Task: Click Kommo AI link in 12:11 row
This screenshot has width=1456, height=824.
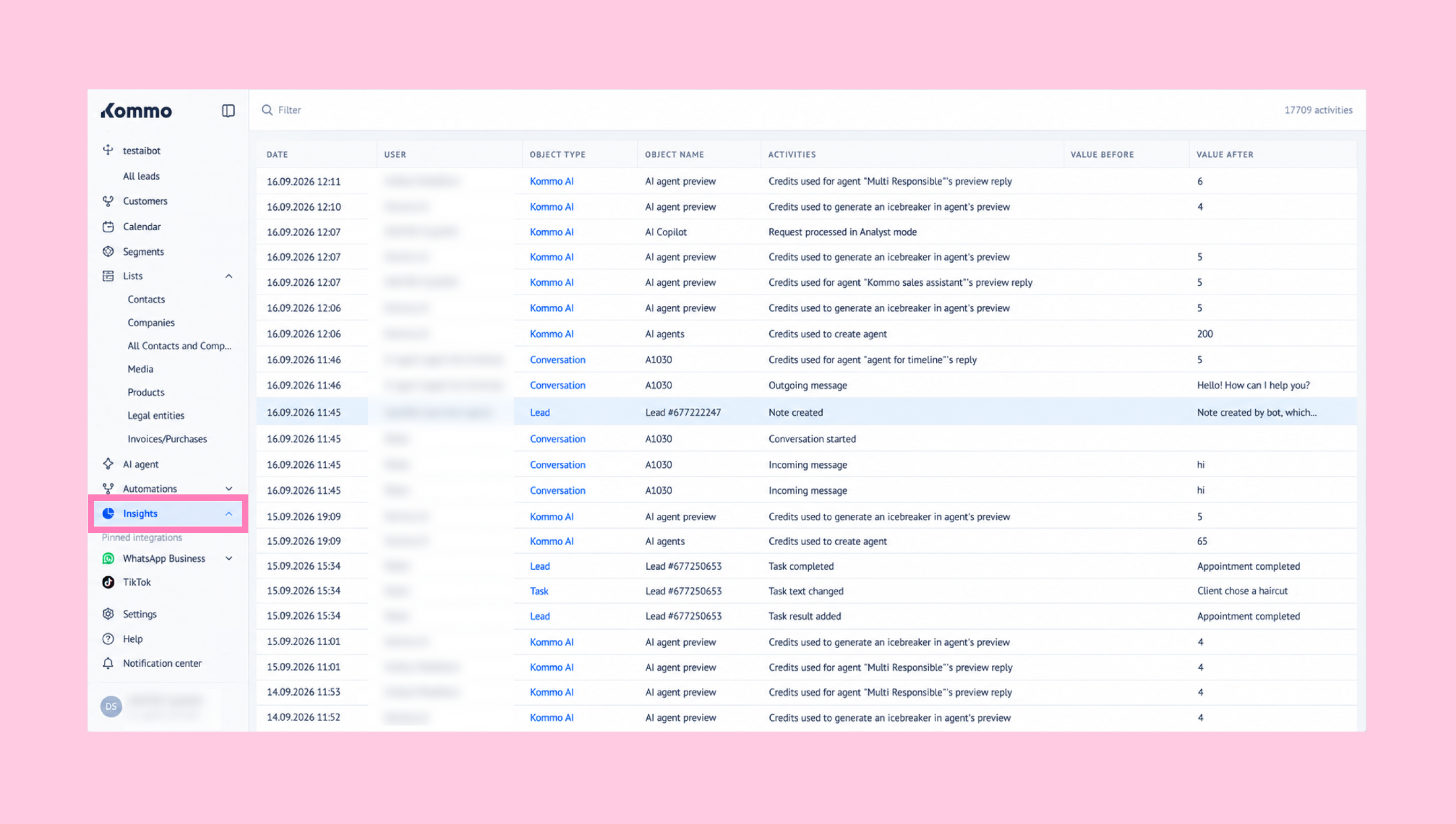Action: (552, 181)
